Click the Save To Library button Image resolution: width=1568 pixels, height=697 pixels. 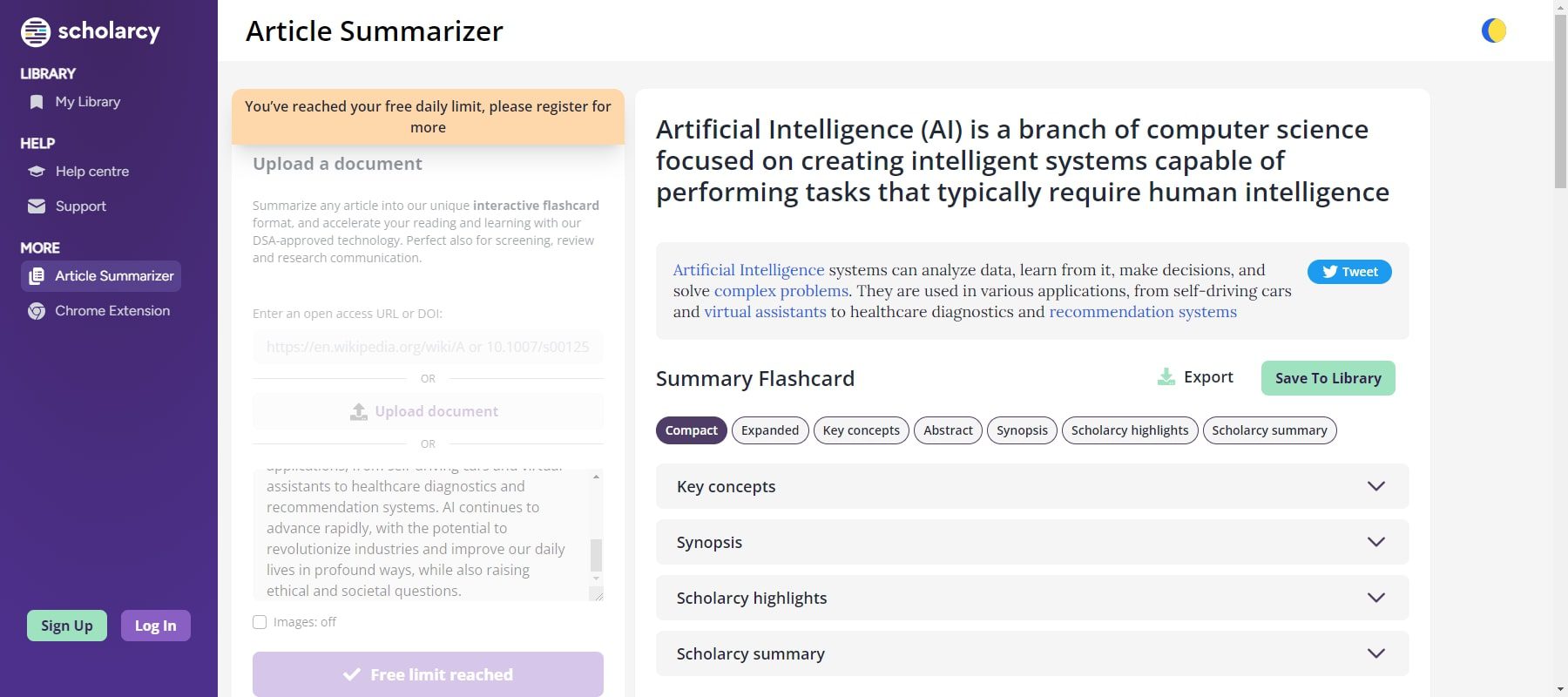1327,378
